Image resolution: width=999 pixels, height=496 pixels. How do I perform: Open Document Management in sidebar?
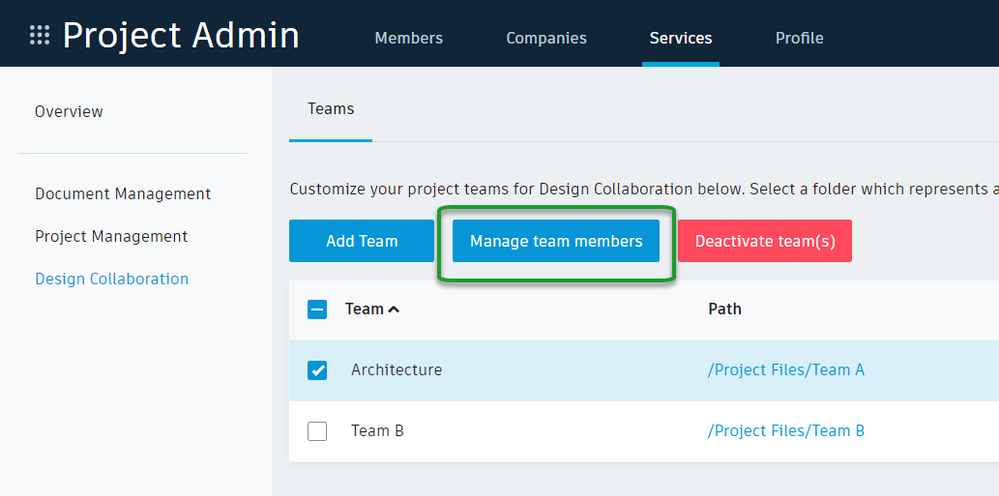tap(123, 193)
